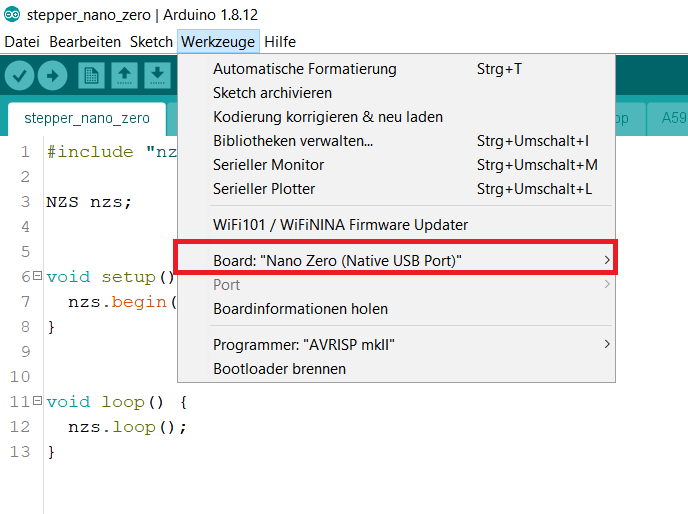Viewport: 688px width, 514px height.
Task: Click the #include line of code
Action: 112,152
